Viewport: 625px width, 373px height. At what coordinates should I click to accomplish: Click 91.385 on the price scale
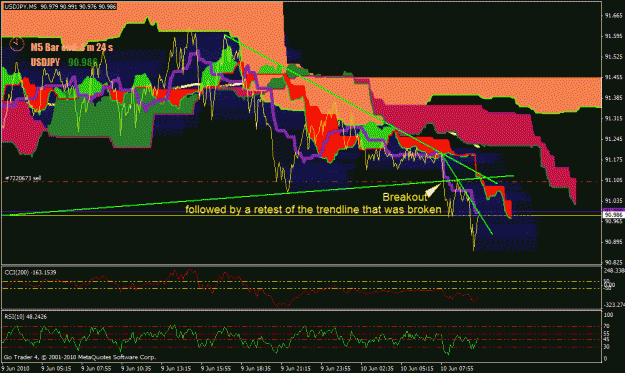pyautogui.click(x=613, y=98)
